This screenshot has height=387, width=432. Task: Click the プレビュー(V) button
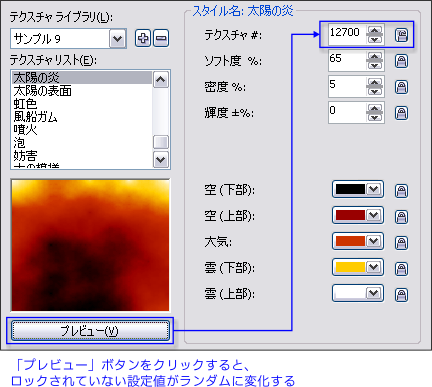[90, 331]
